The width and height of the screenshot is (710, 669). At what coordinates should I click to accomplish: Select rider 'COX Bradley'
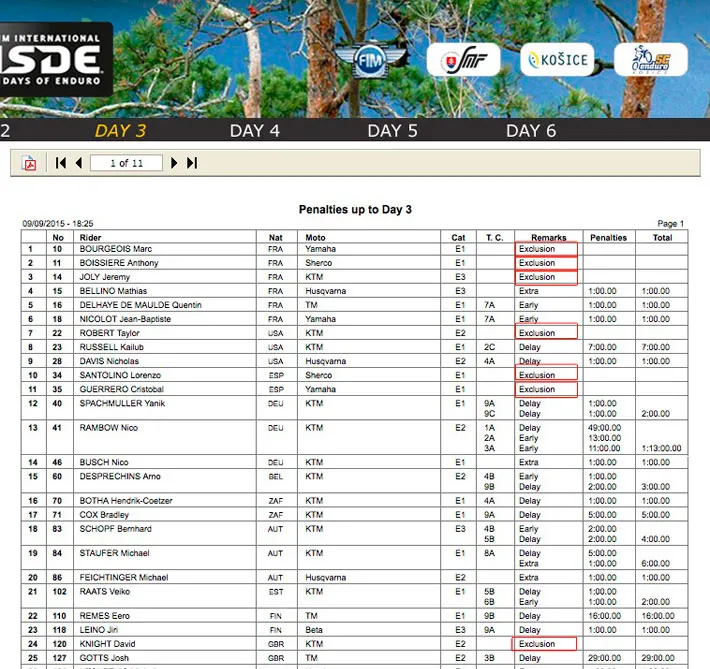pyautogui.click(x=104, y=515)
